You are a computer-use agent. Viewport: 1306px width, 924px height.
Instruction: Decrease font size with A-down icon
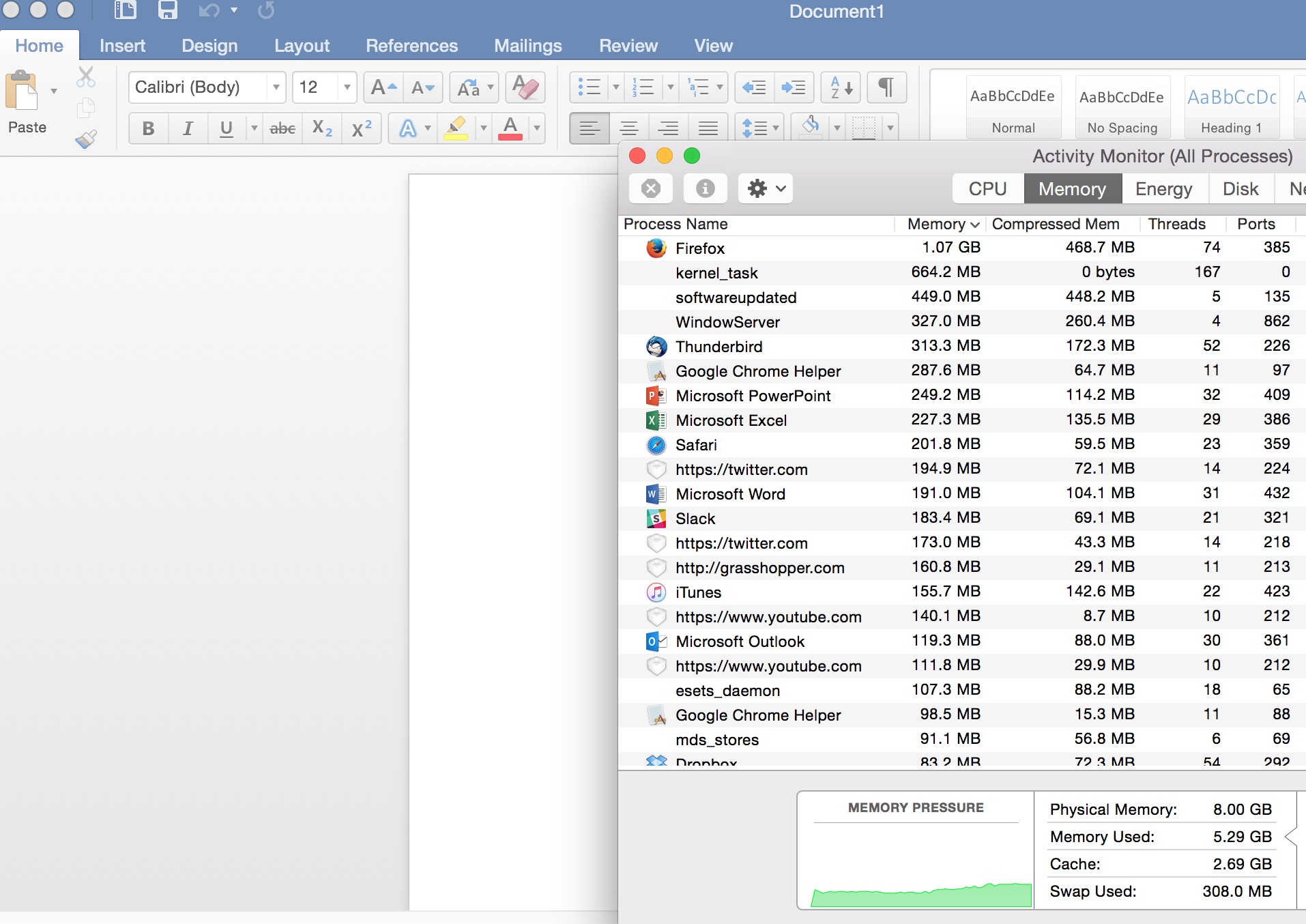point(422,87)
